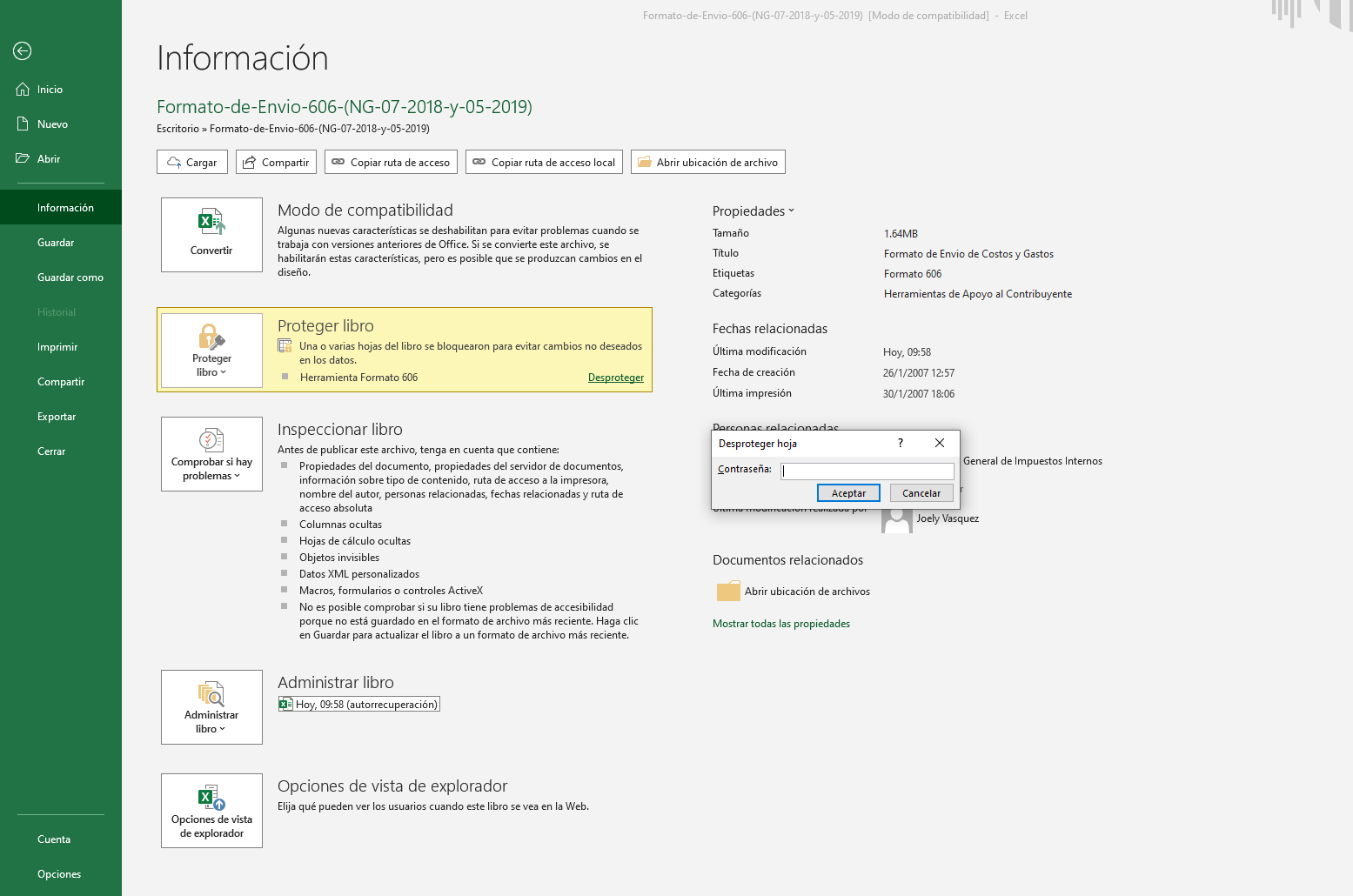The height and width of the screenshot is (896, 1353).
Task: Click the protected sheet icon beside warning
Action: click(285, 346)
